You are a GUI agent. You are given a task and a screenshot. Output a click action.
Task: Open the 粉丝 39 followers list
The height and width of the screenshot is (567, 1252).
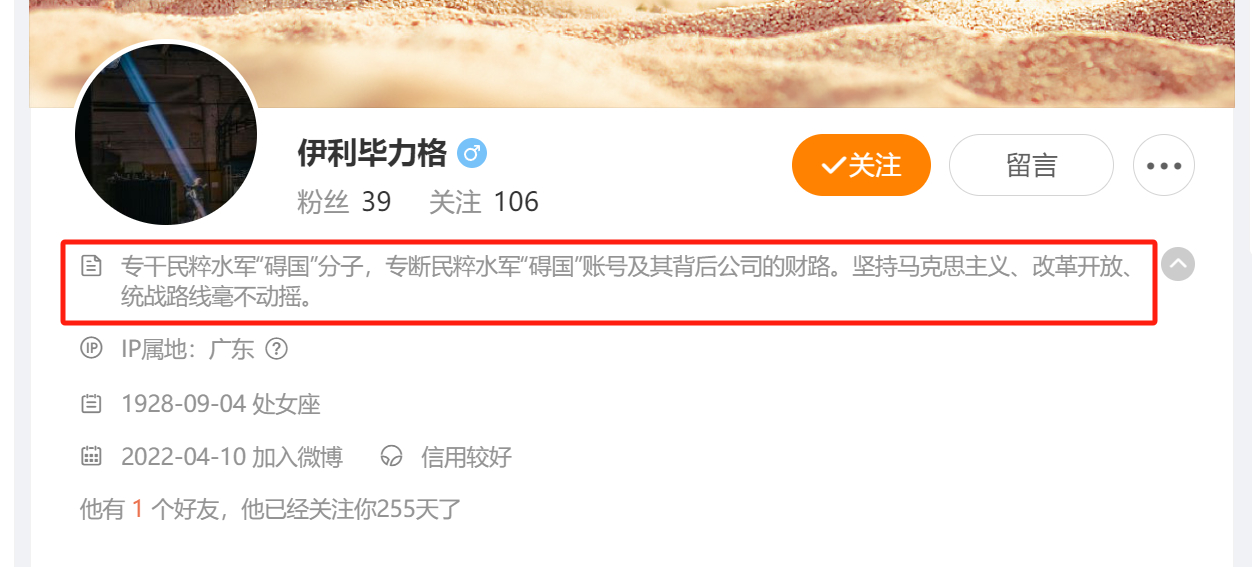click(x=344, y=202)
